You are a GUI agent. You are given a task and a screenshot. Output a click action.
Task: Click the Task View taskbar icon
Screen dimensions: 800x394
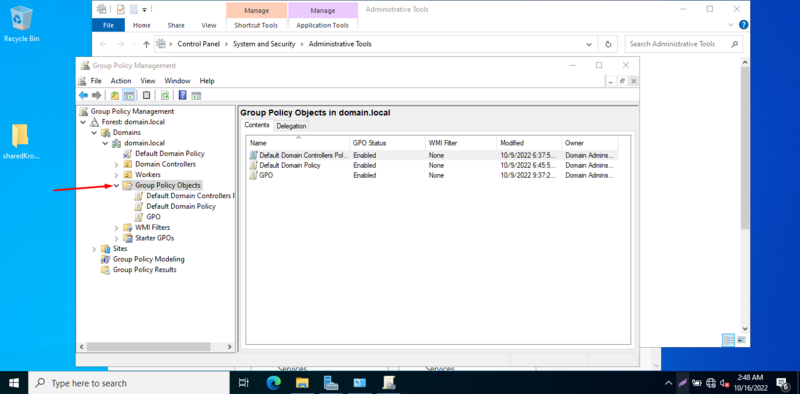point(244,383)
